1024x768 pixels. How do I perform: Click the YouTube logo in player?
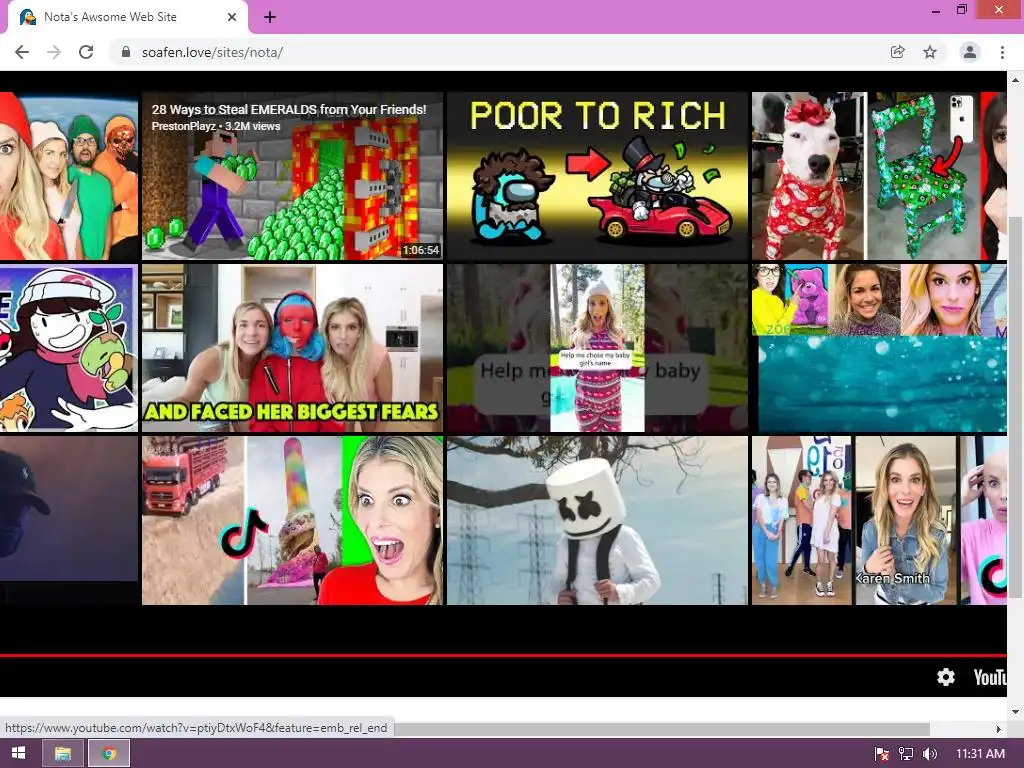point(990,677)
